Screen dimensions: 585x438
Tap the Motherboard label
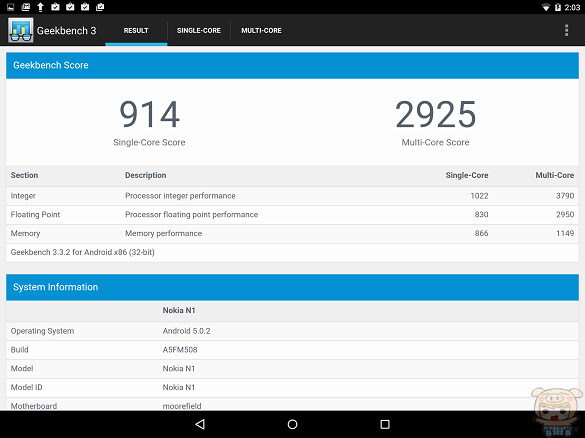(34, 406)
